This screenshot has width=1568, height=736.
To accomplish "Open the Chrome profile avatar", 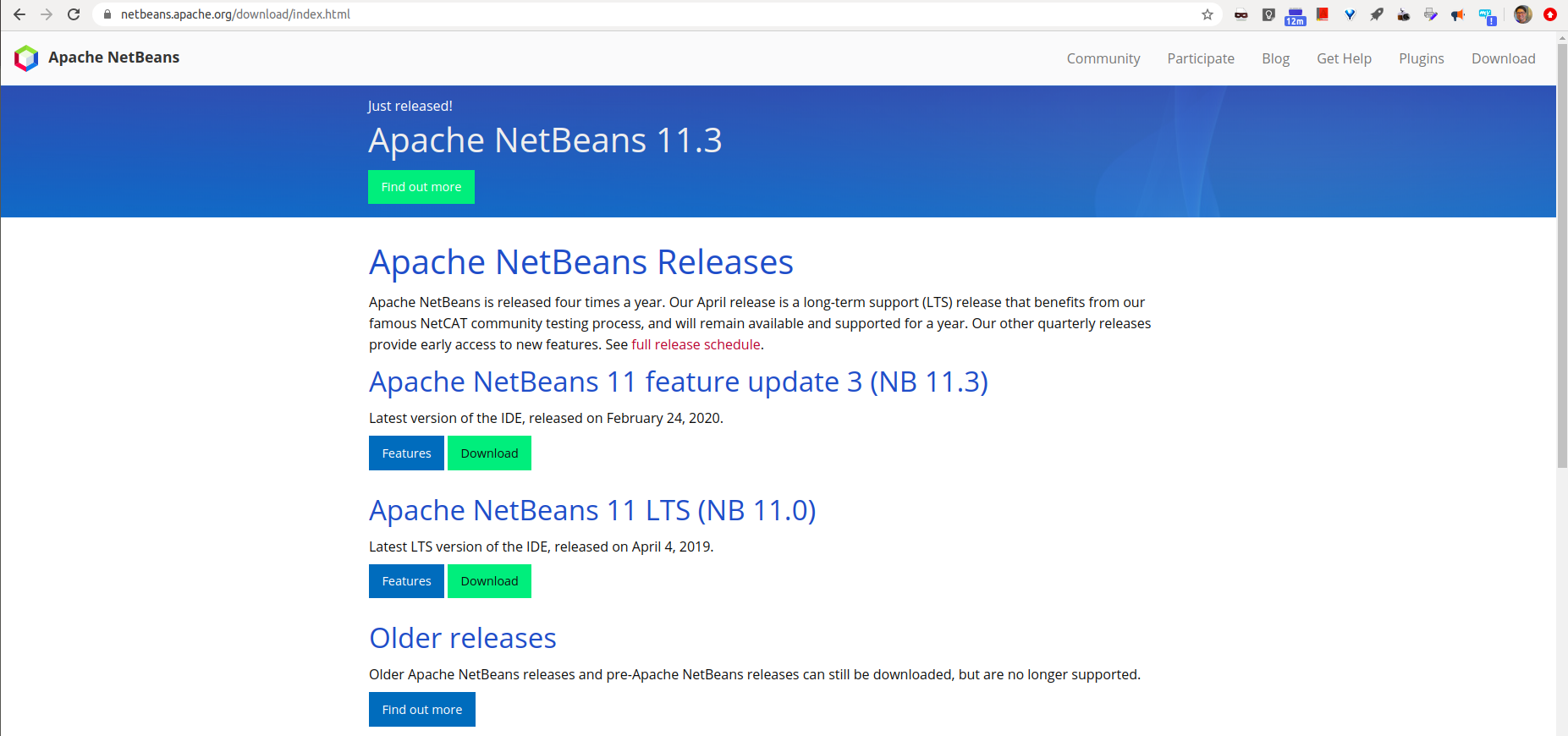I will click(x=1523, y=14).
